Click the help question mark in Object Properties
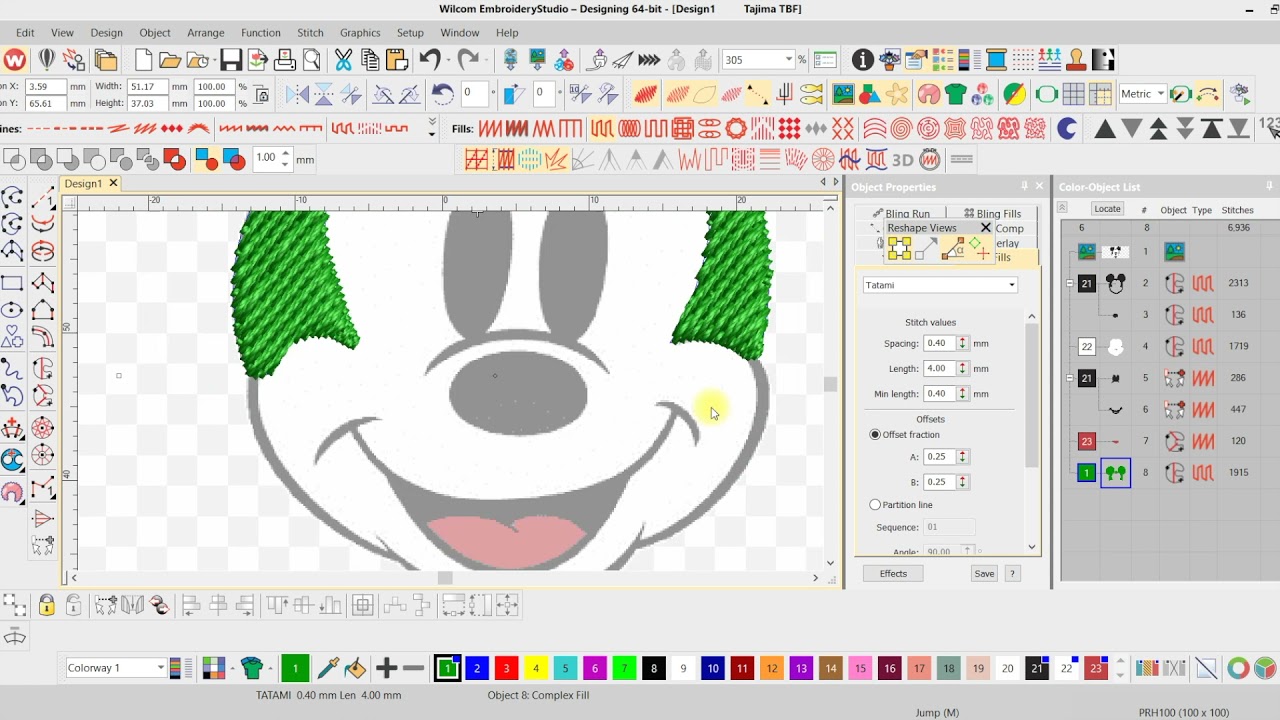This screenshot has width=1280, height=720. 1012,574
